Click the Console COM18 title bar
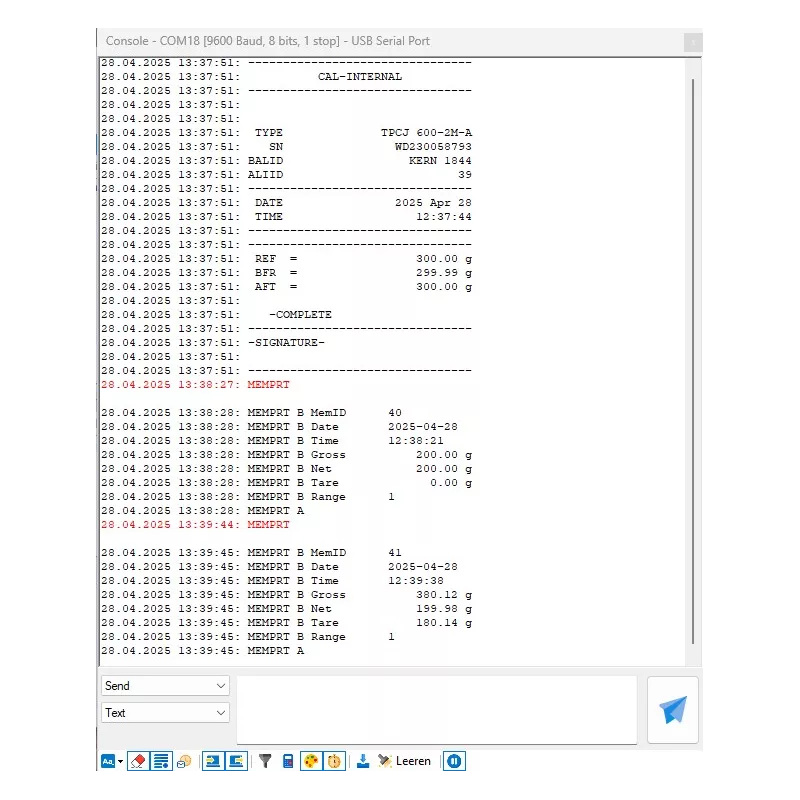The height and width of the screenshot is (800, 800). click(300, 41)
